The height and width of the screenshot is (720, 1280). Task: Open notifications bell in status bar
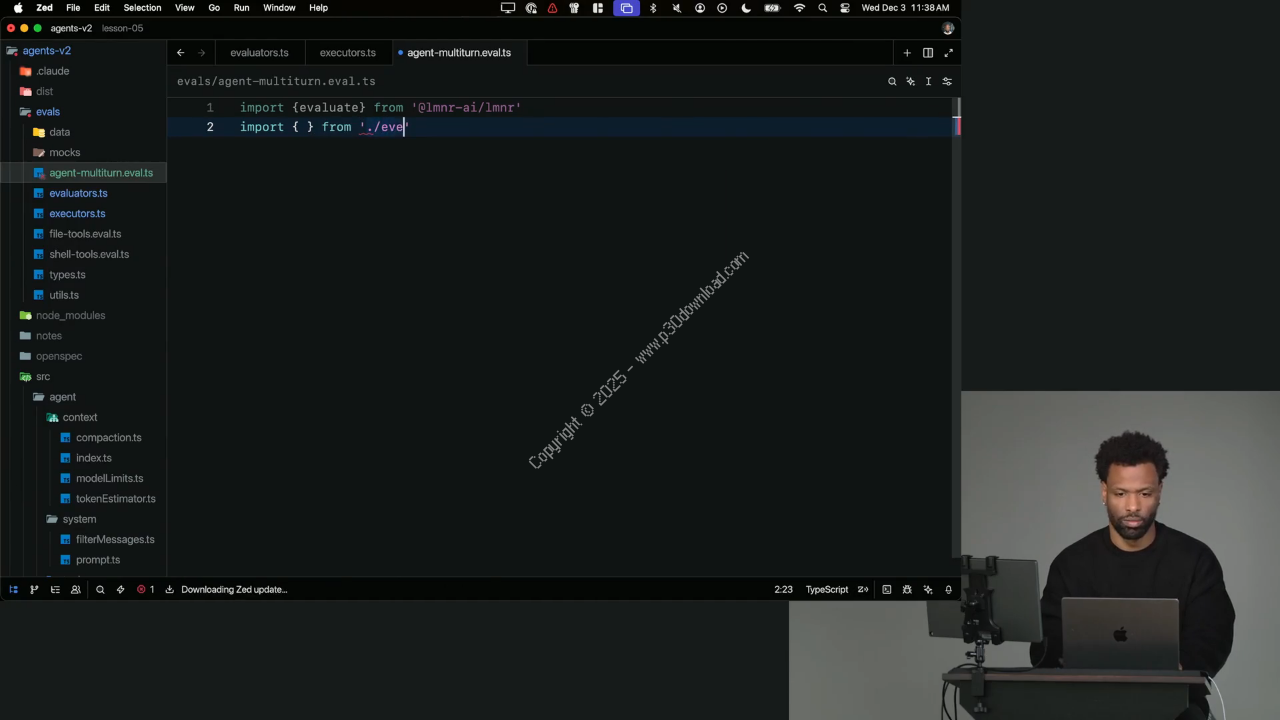pos(948,590)
